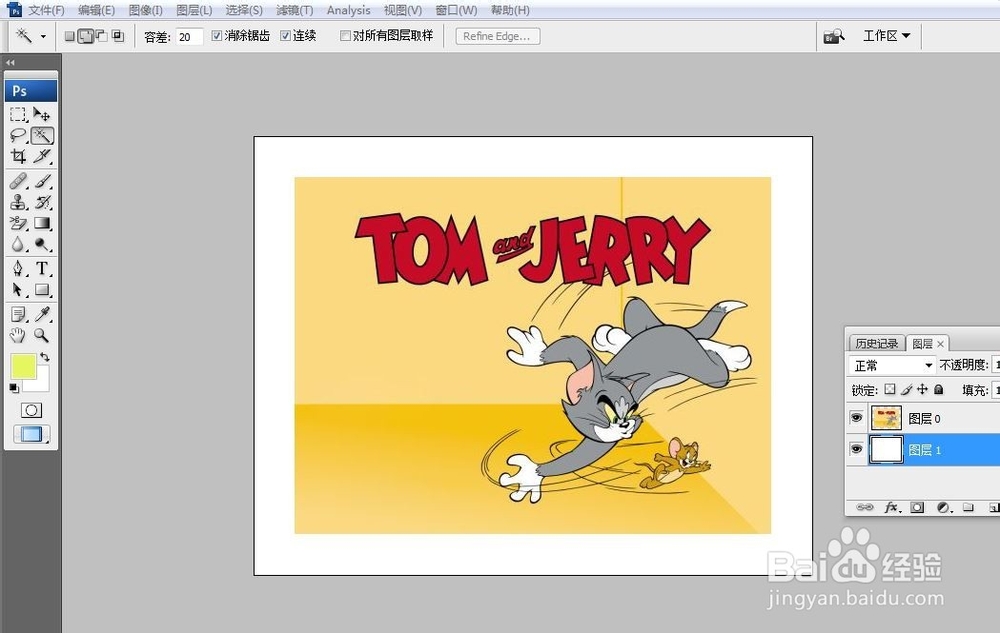Choose New Selection mode

70,36
